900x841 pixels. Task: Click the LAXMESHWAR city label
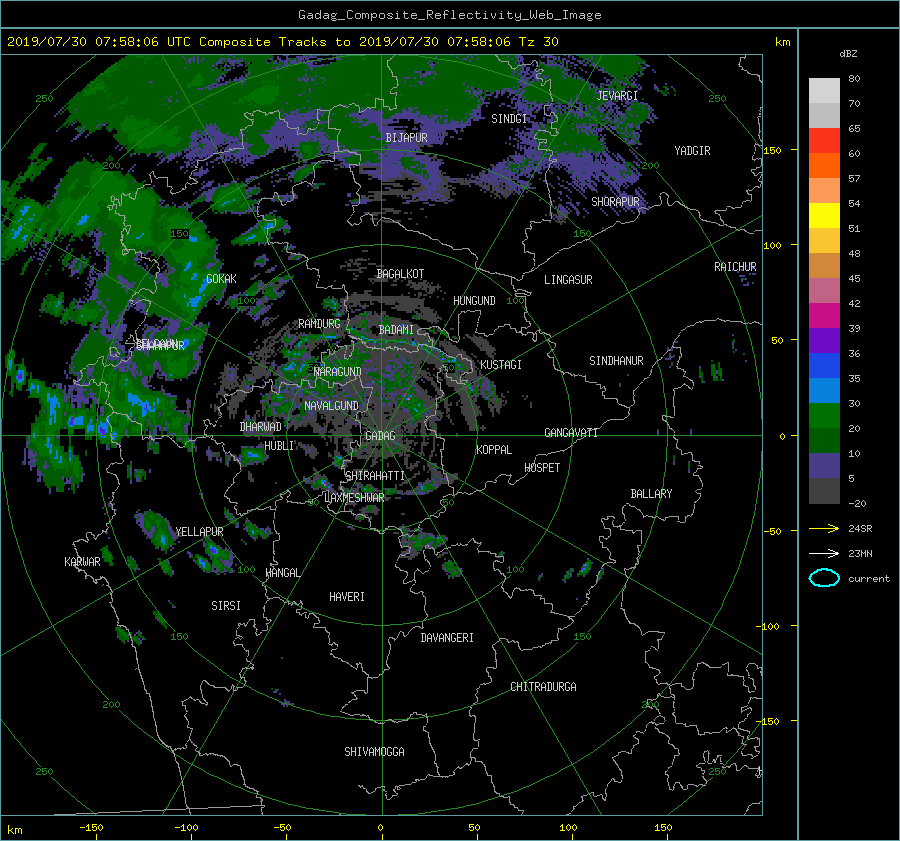pos(354,498)
